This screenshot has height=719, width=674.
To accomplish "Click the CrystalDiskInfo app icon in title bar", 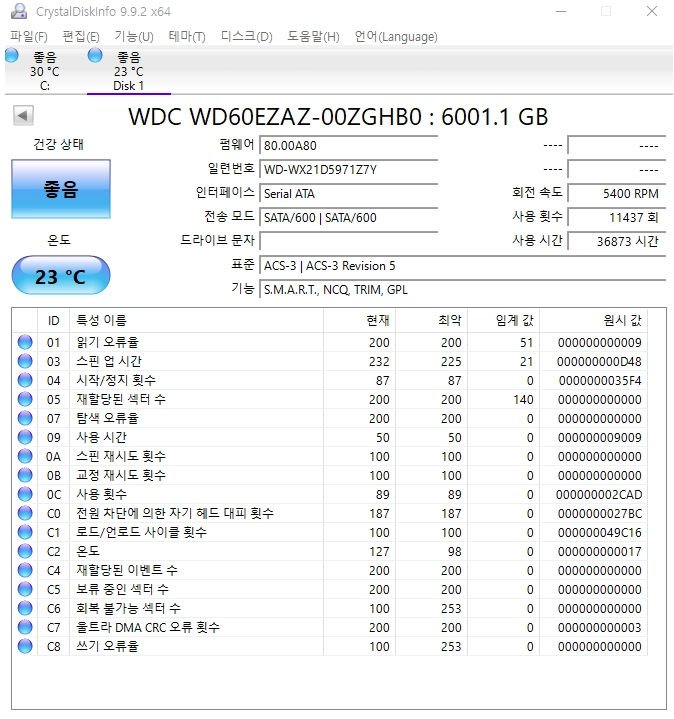I will pyautogui.click(x=18, y=11).
